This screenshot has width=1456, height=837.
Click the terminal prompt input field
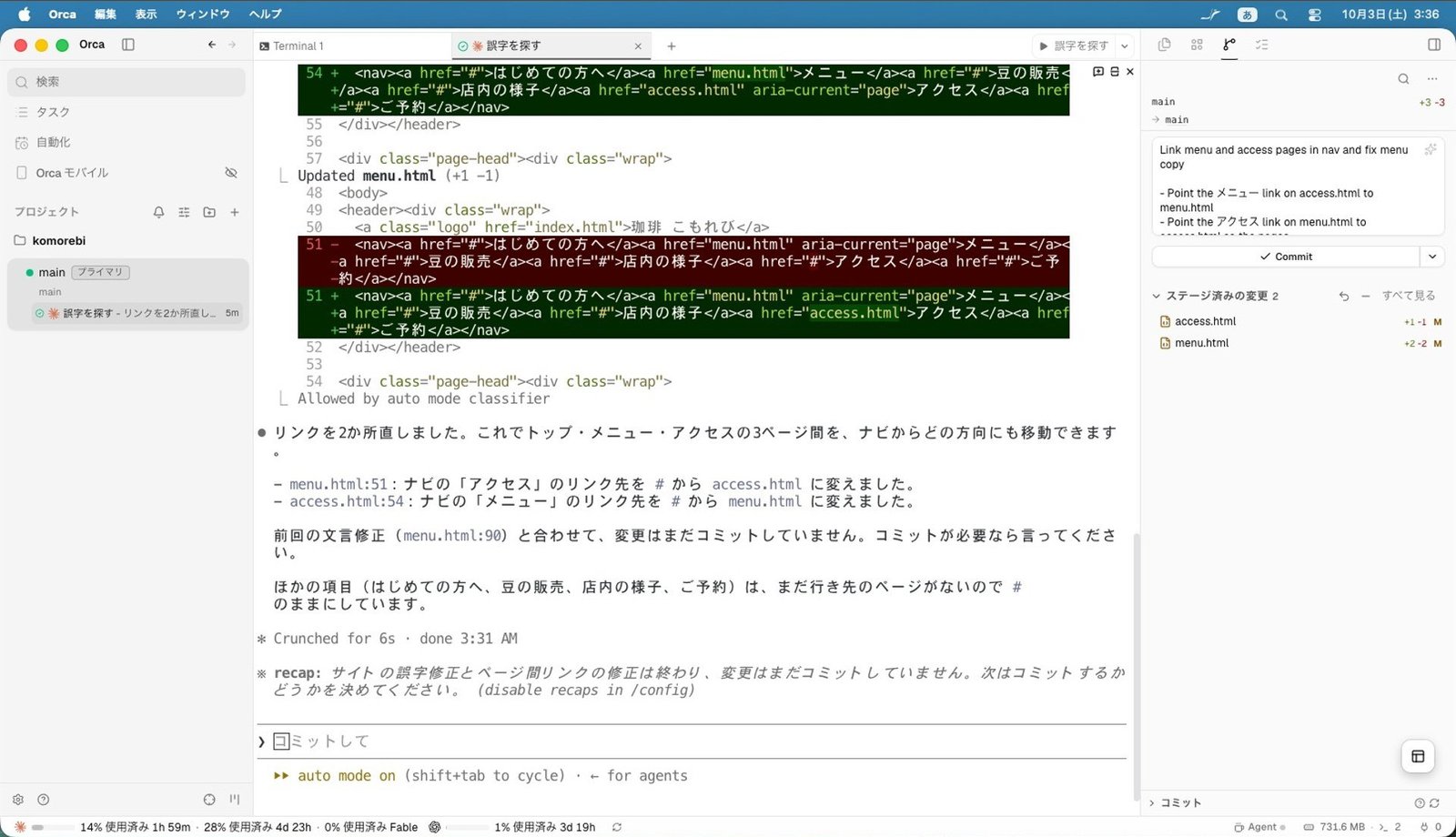tap(692, 741)
